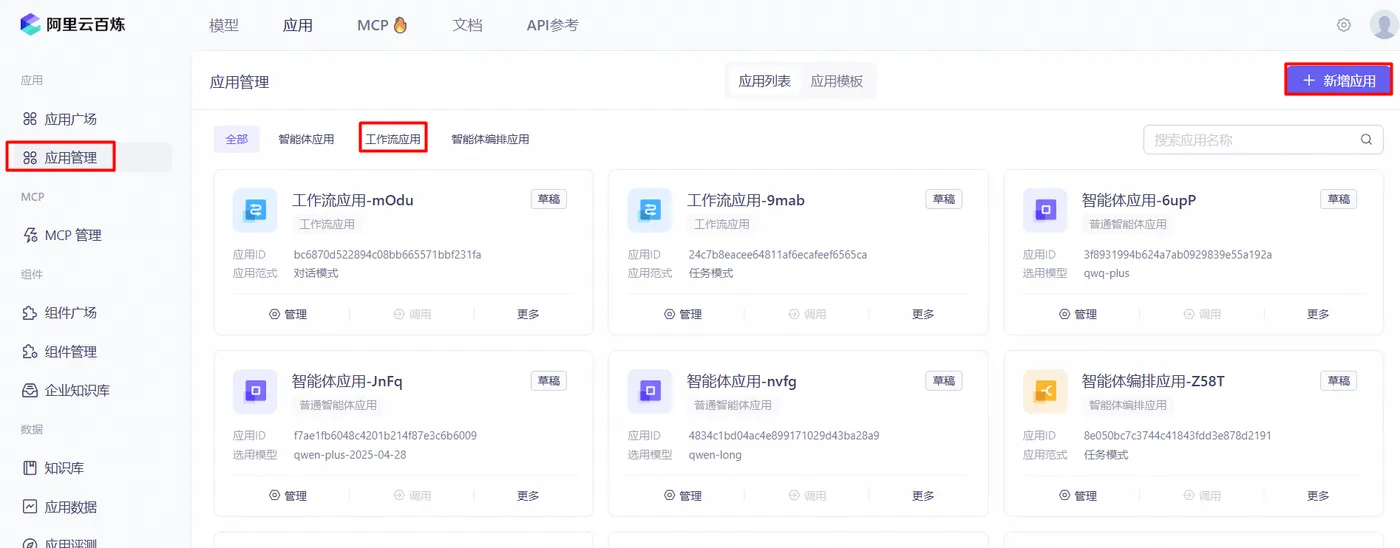The width and height of the screenshot is (1400, 548).
Task: Click the 应用数据 sidebar icon
Action: pos(30,506)
